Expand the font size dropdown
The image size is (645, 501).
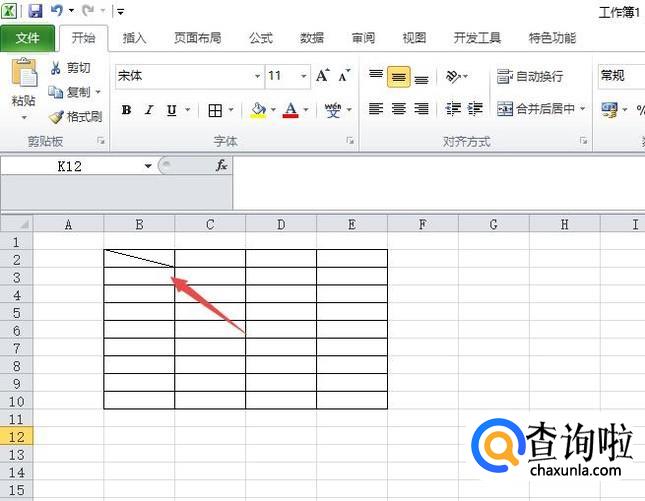304,76
